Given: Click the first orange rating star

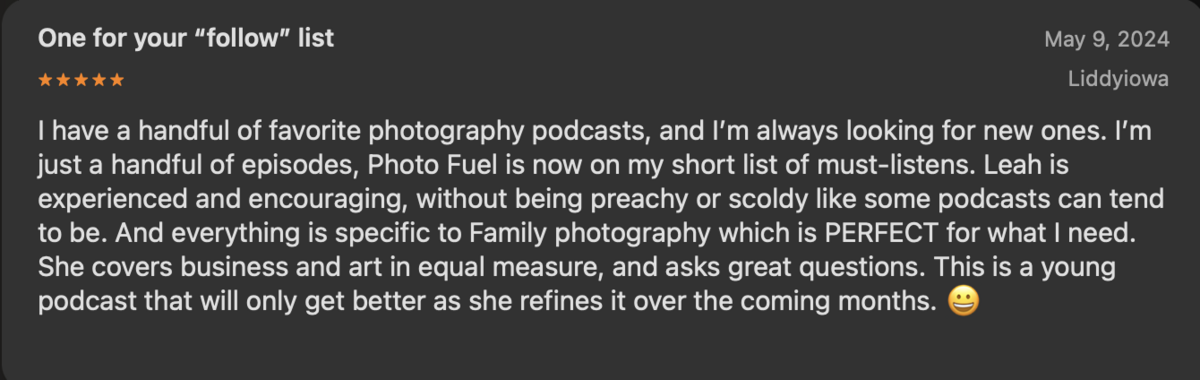Looking at the screenshot, I should 45,80.
